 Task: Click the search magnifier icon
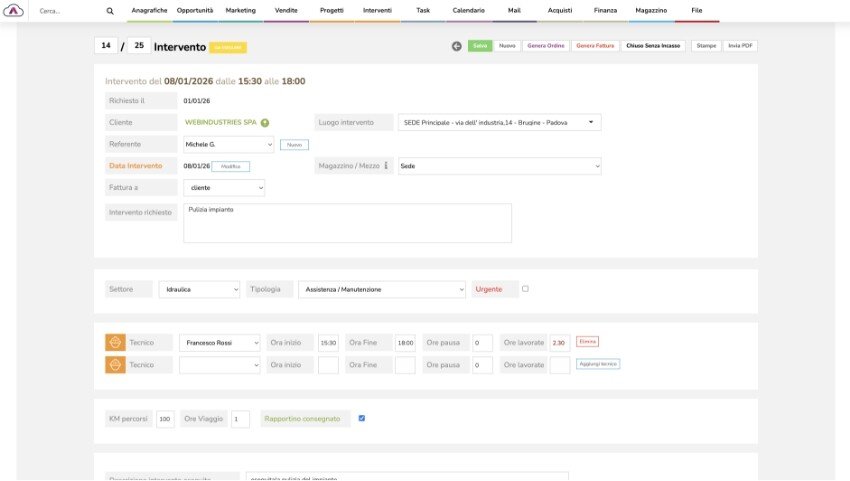[x=110, y=11]
